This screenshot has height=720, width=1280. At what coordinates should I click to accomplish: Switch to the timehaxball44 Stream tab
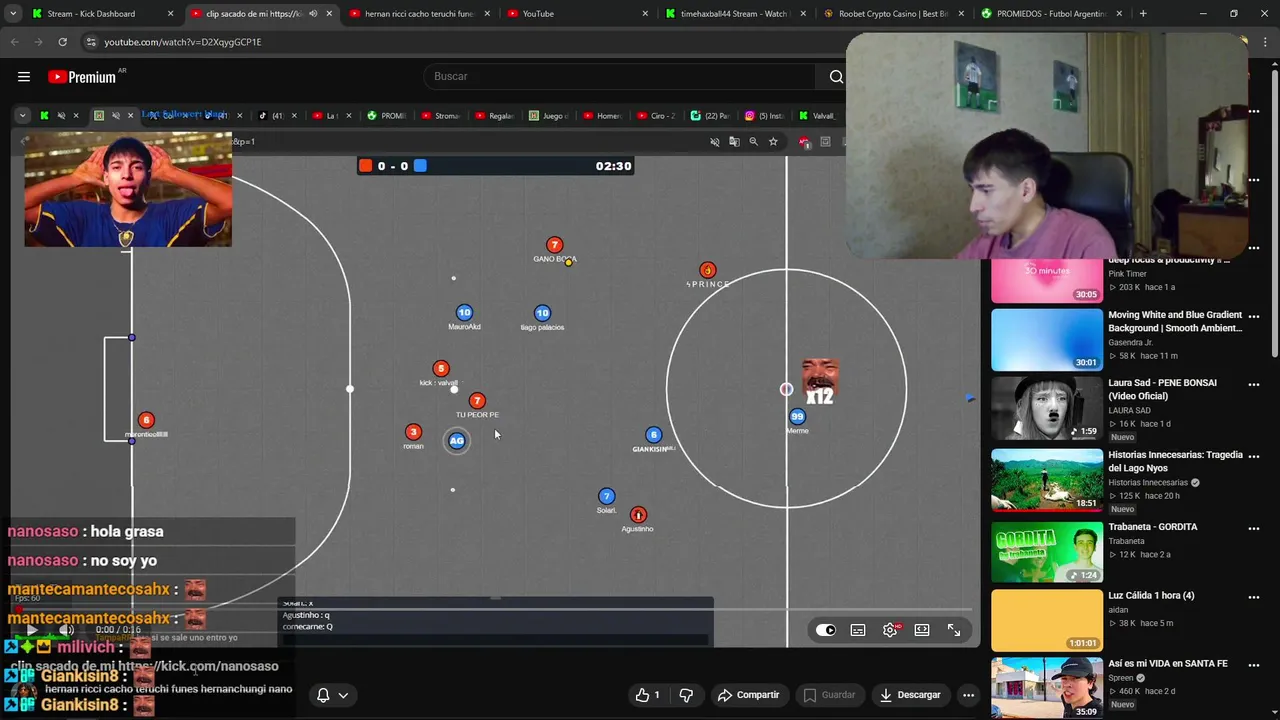(x=736, y=14)
